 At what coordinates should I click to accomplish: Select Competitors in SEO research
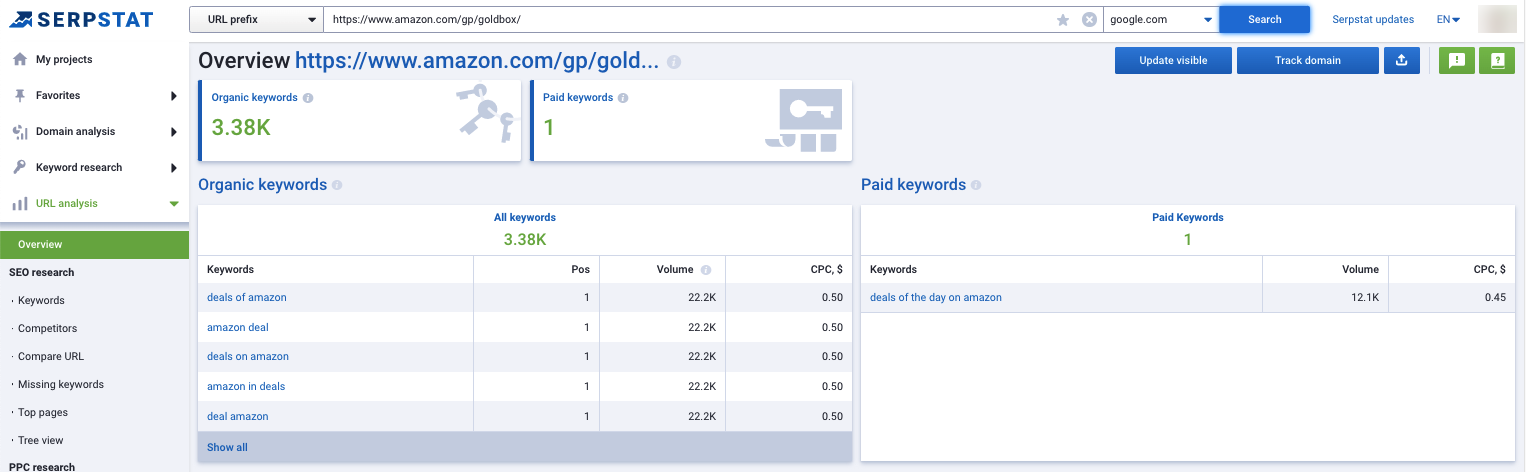(47, 328)
